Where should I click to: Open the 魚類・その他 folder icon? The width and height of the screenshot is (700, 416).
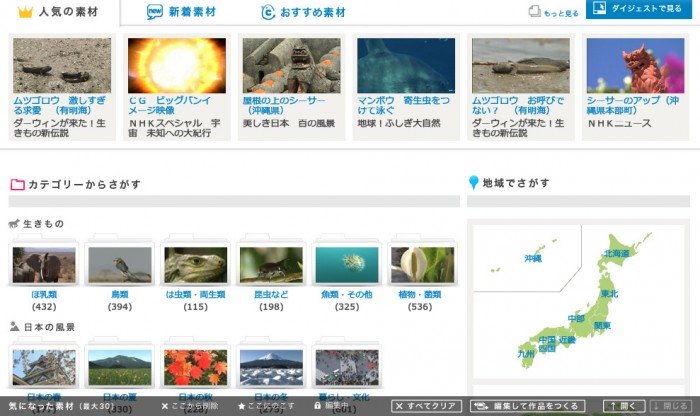pos(347,265)
